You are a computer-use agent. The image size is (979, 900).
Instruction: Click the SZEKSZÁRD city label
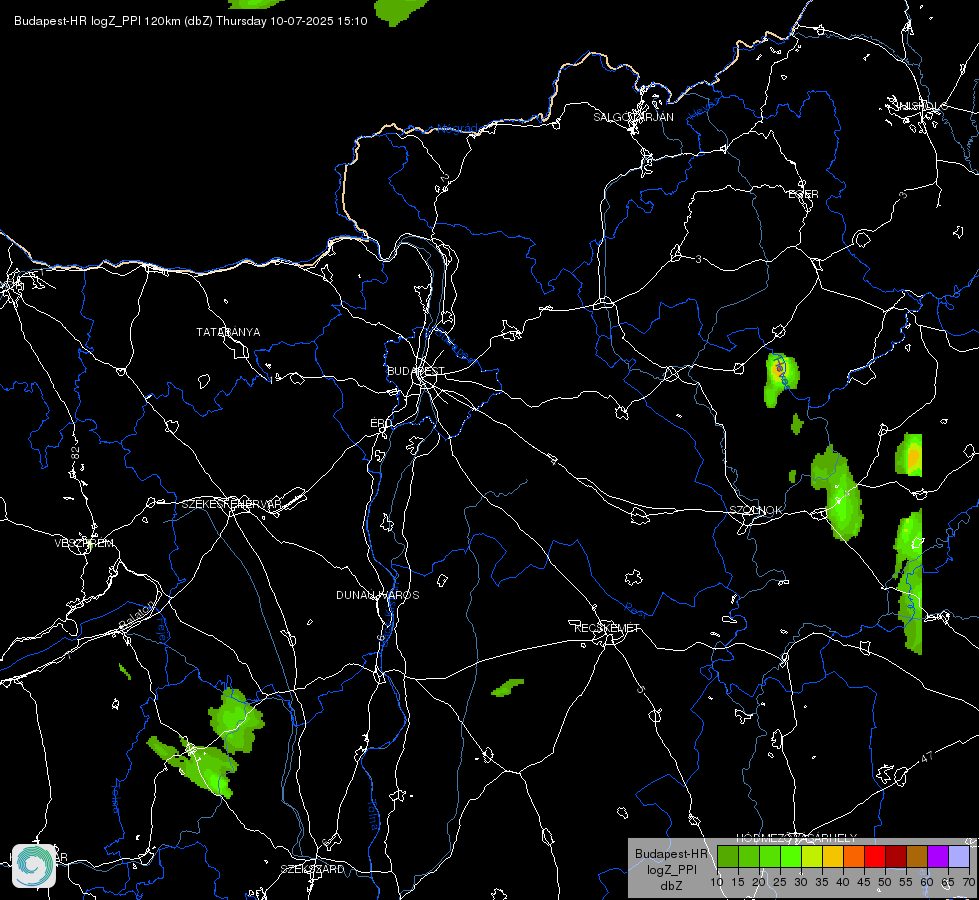click(x=312, y=869)
